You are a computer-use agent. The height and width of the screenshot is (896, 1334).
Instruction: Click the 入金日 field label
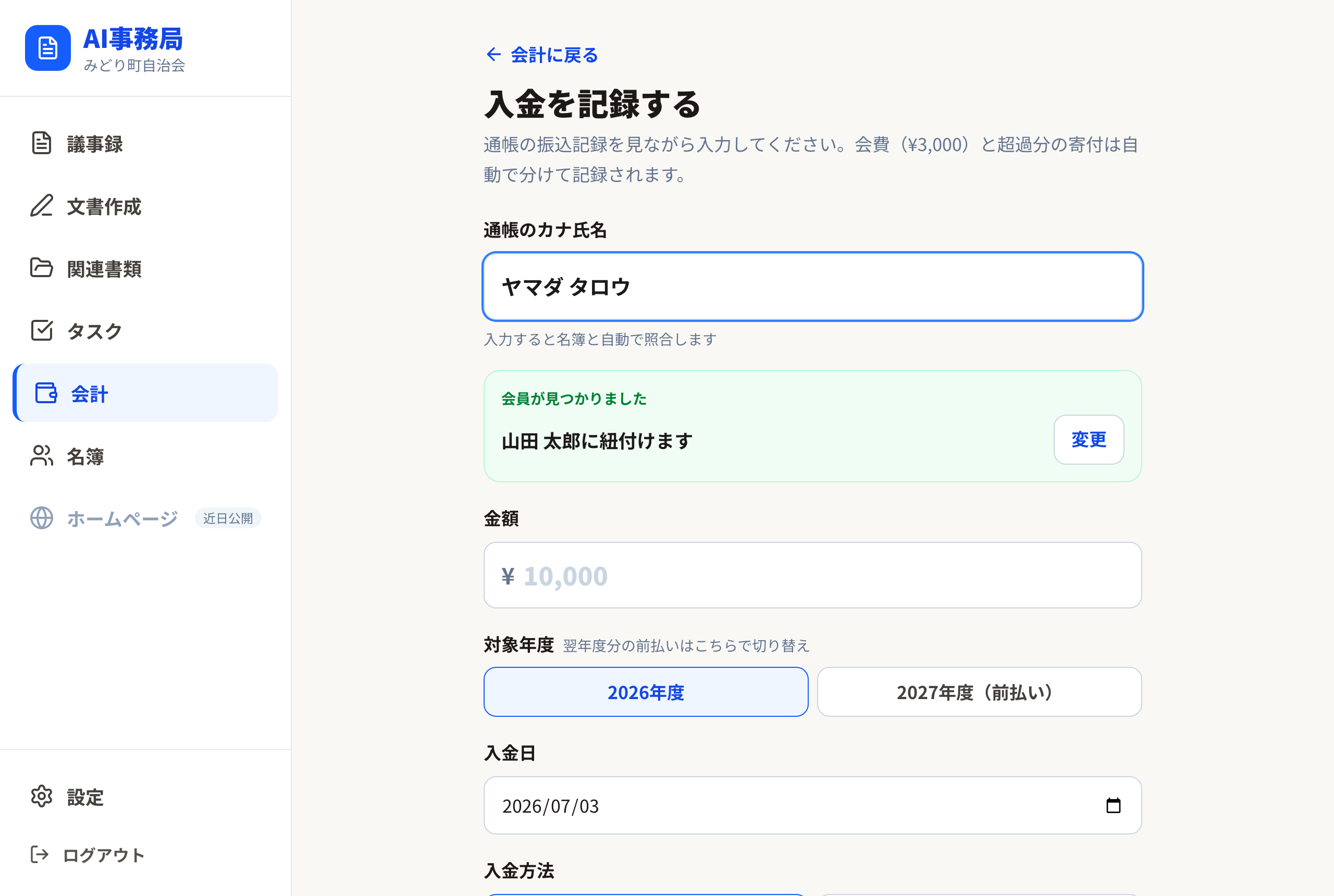coord(510,753)
